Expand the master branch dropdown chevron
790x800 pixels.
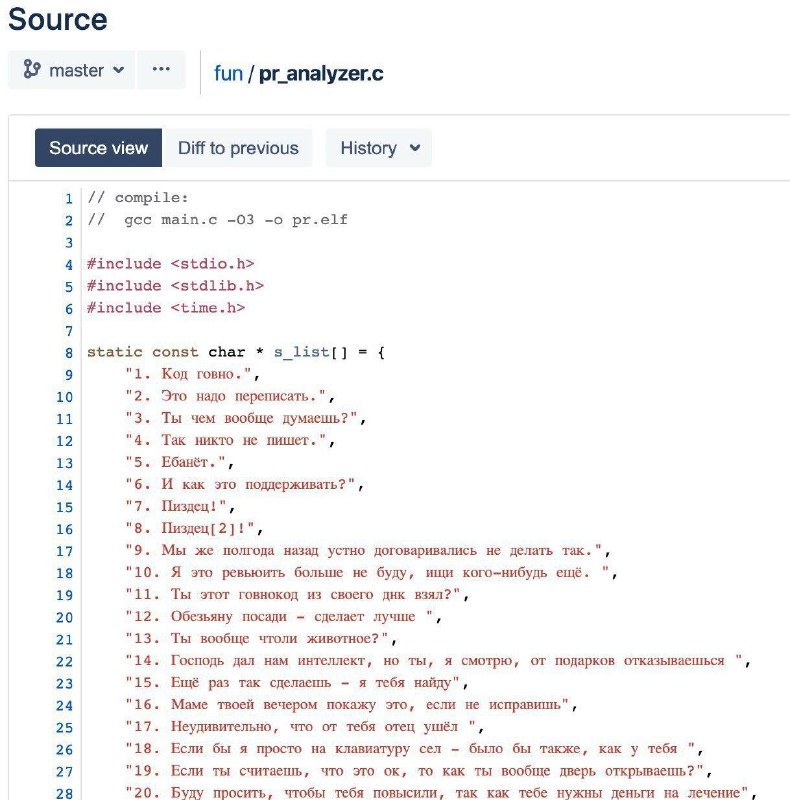119,70
